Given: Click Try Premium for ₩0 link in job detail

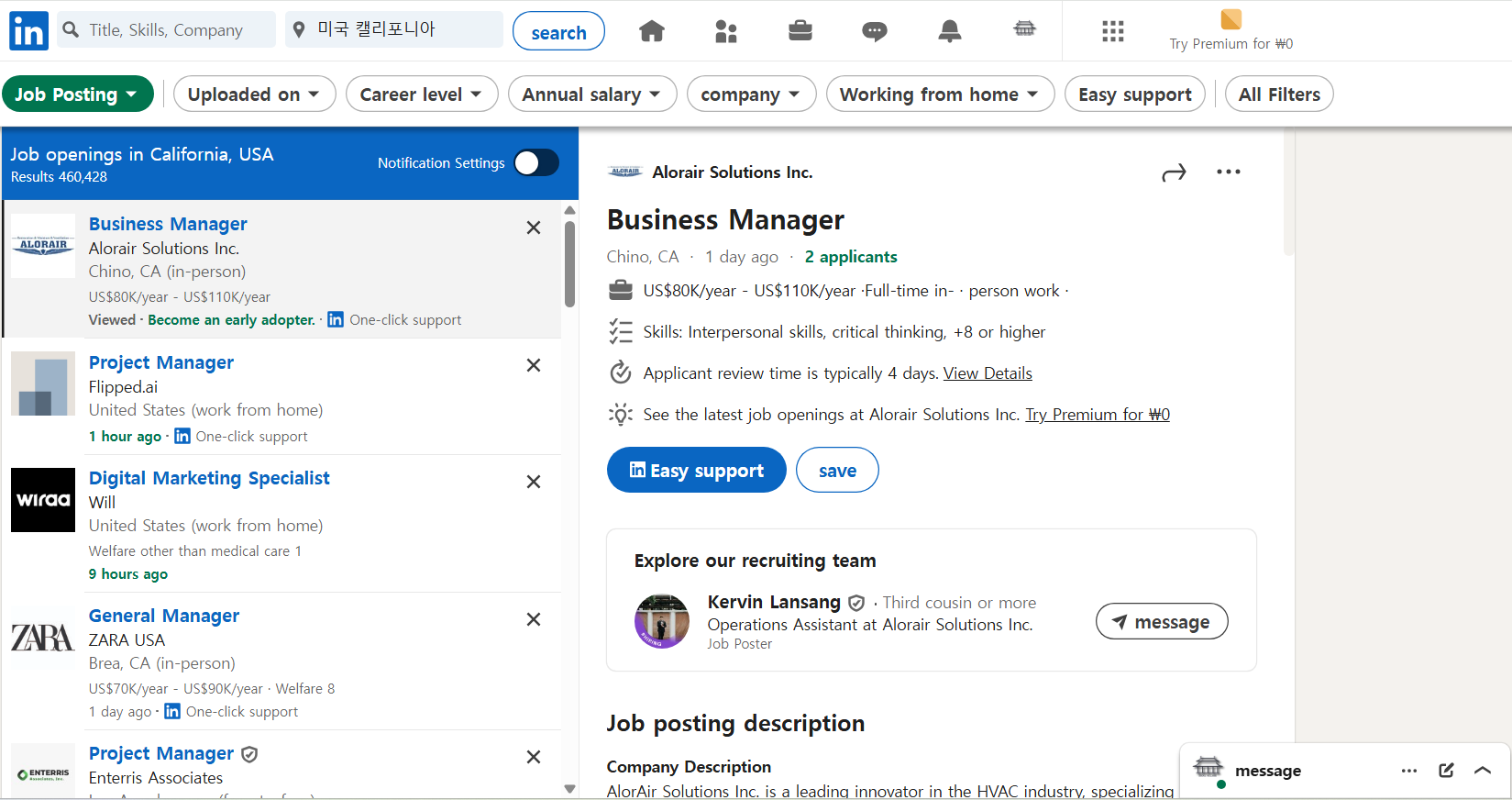Looking at the screenshot, I should pos(1098,414).
